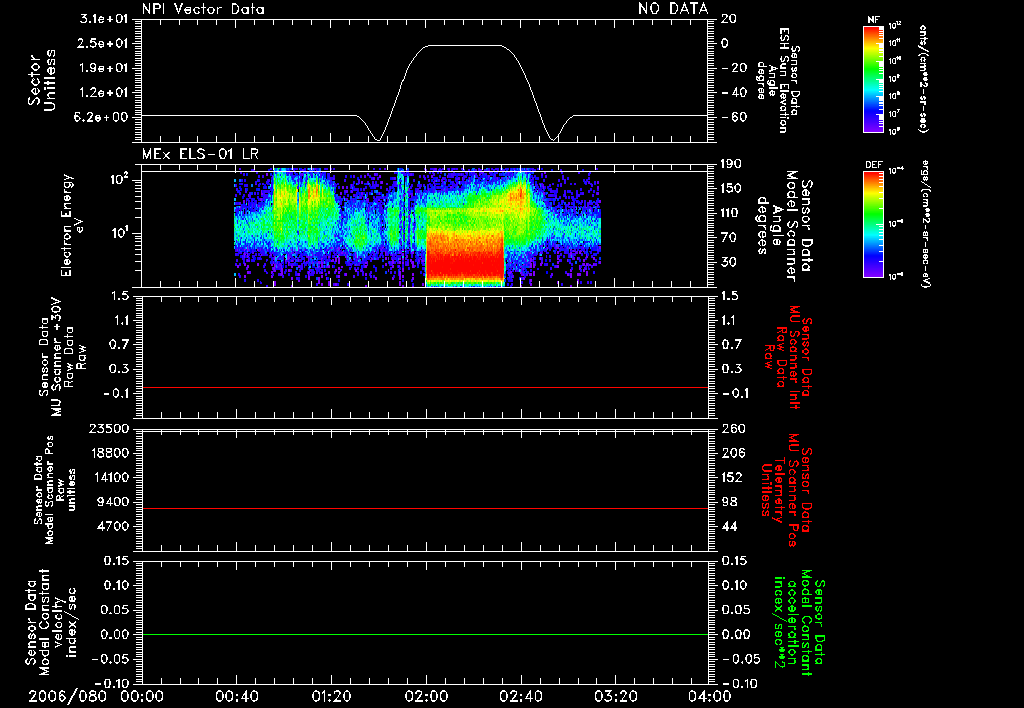The image size is (1024, 708).
Task: Click the green 'Model Constant acceleration' title
Action: tap(799, 622)
